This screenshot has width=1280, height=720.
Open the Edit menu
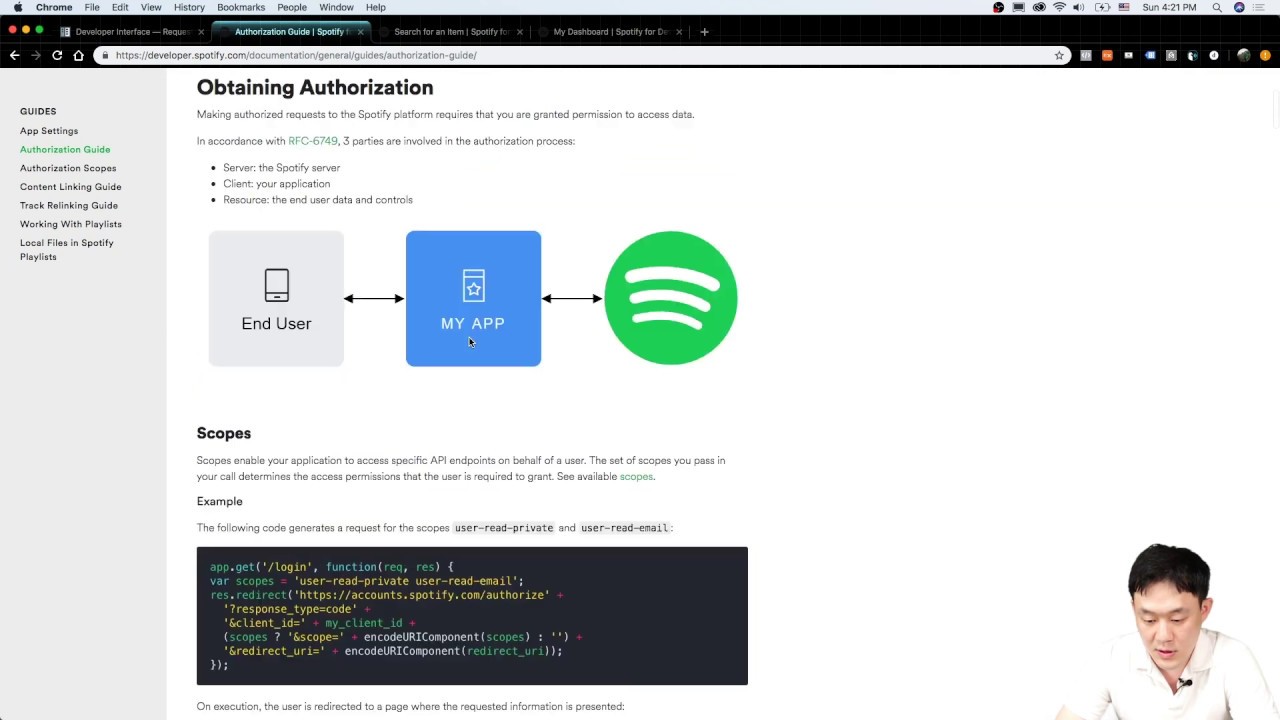[x=120, y=7]
